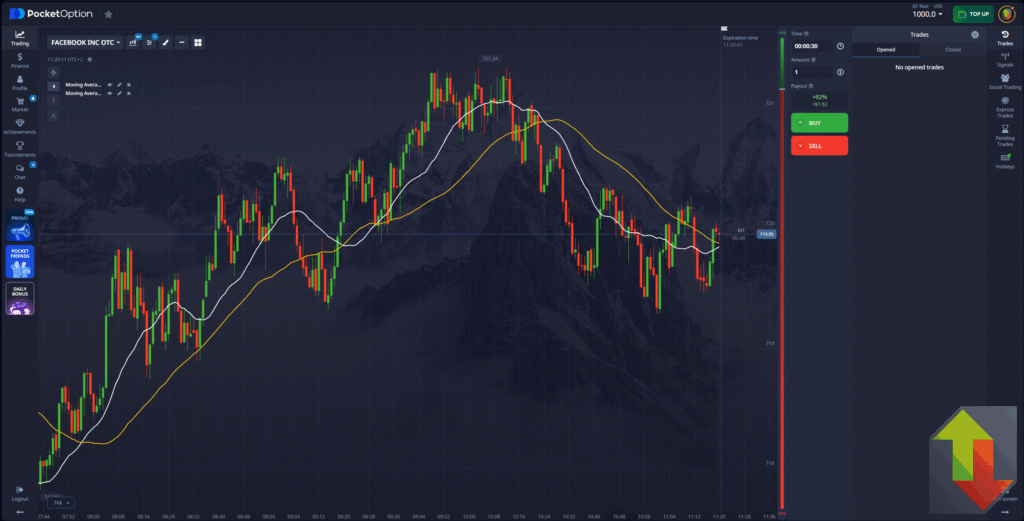Click the Amount help question icon

click(x=813, y=60)
